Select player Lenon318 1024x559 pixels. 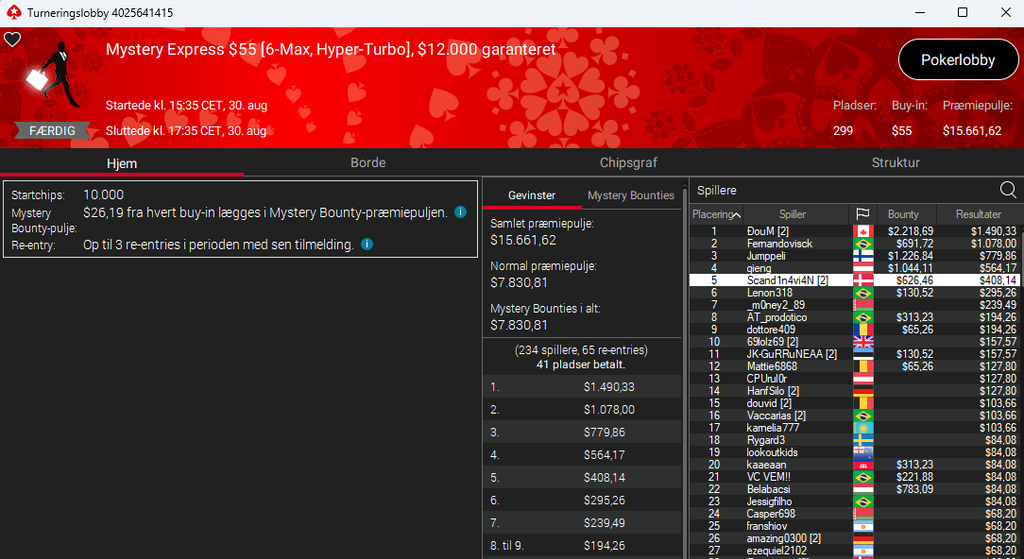click(x=769, y=293)
